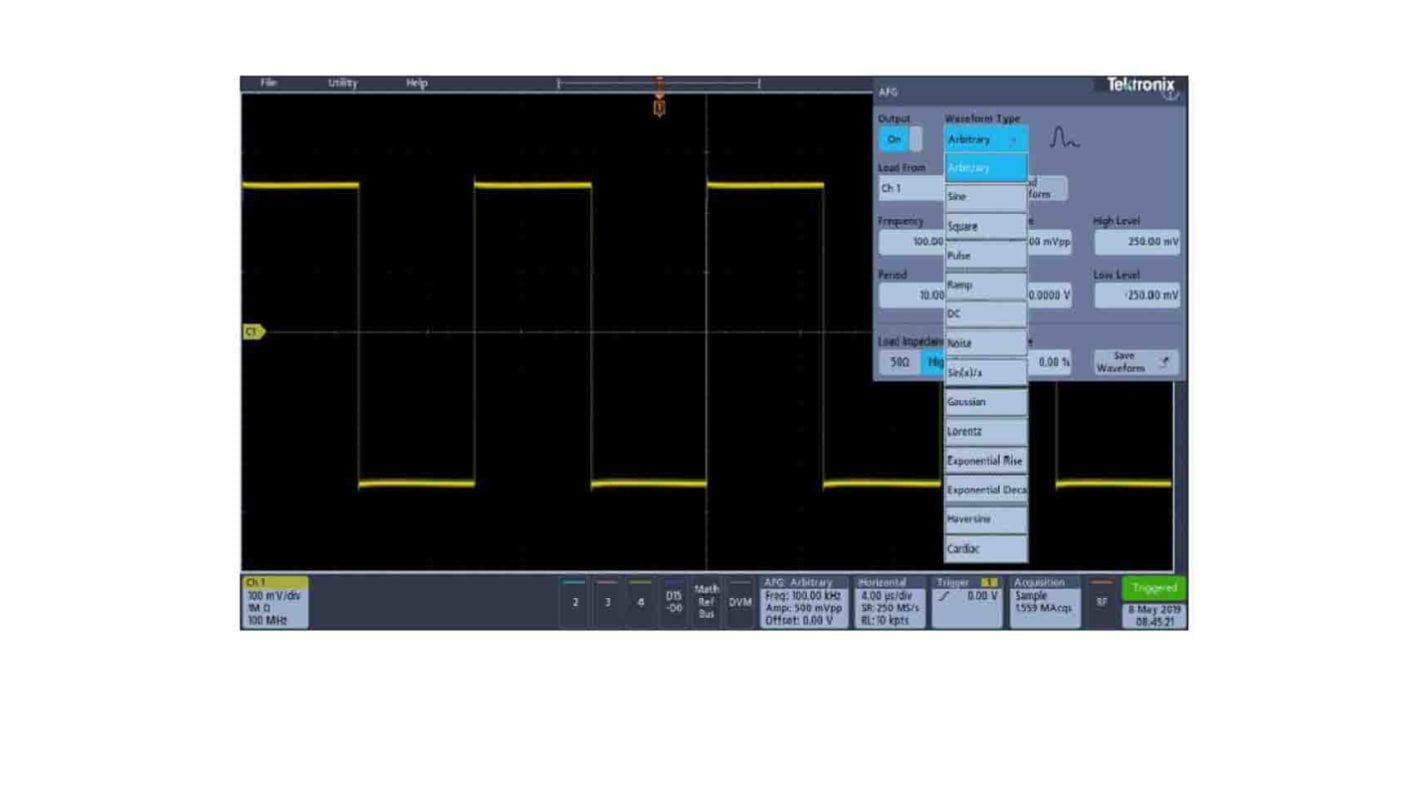Open the Ch 1 channel badge
Image resolution: width=1420 pixels, height=798 pixels.
coord(275,602)
